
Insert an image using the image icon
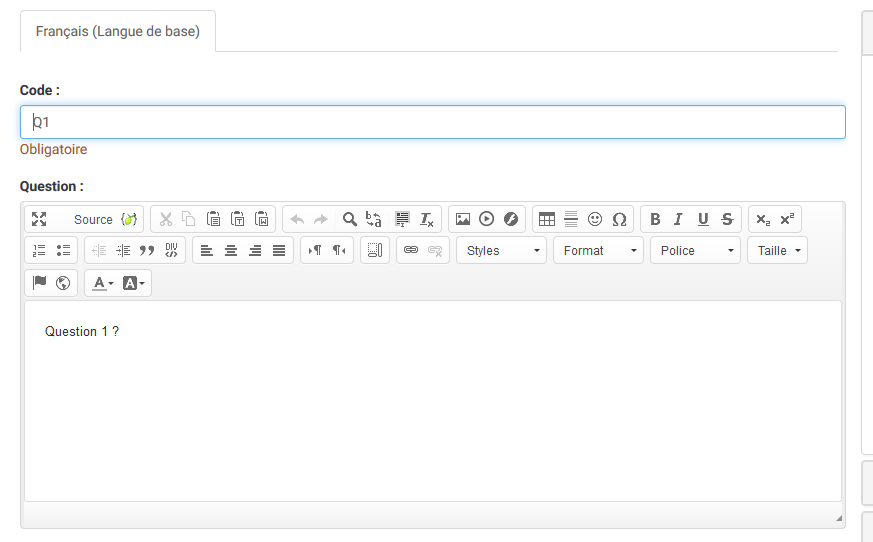(462, 219)
